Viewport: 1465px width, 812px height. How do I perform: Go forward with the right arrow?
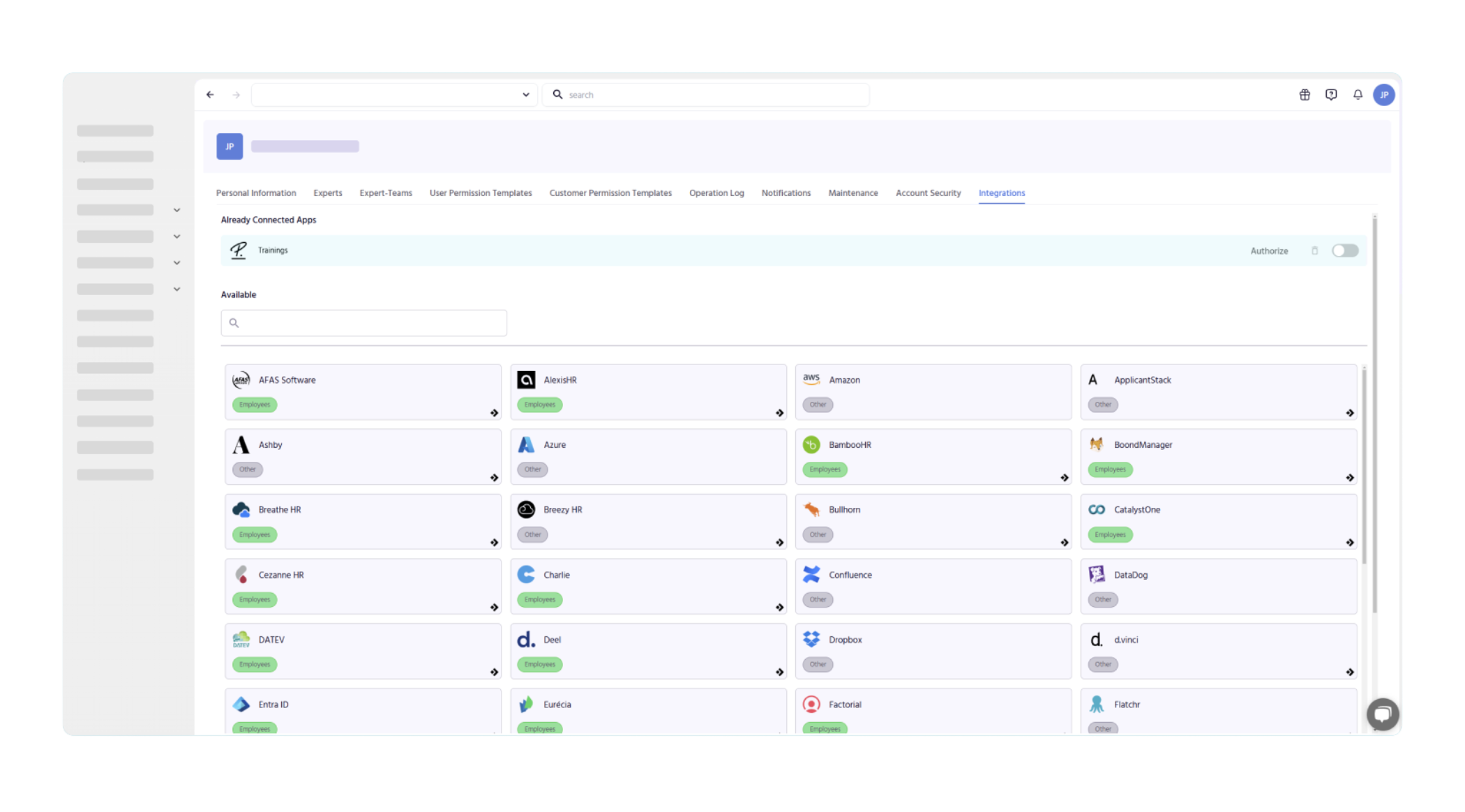coord(236,95)
